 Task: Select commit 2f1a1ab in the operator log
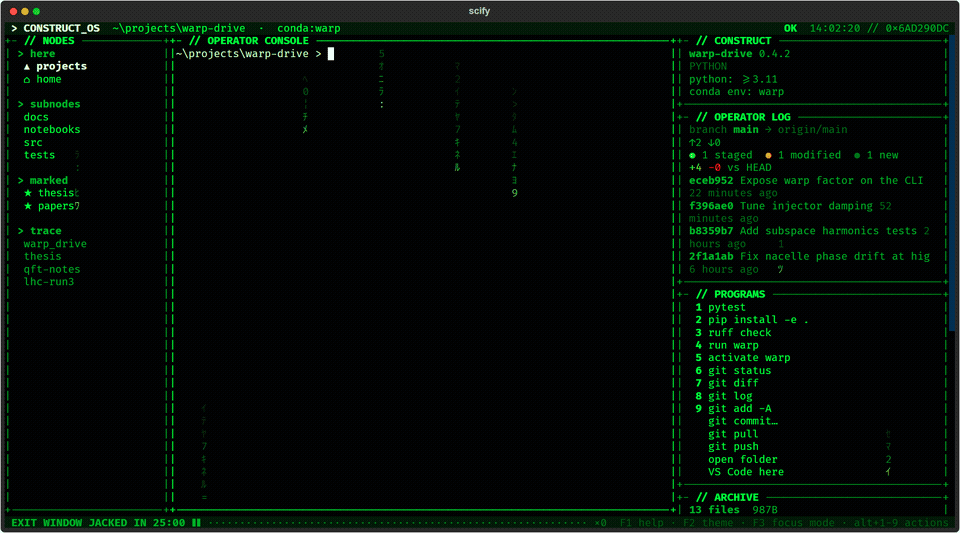(711, 256)
